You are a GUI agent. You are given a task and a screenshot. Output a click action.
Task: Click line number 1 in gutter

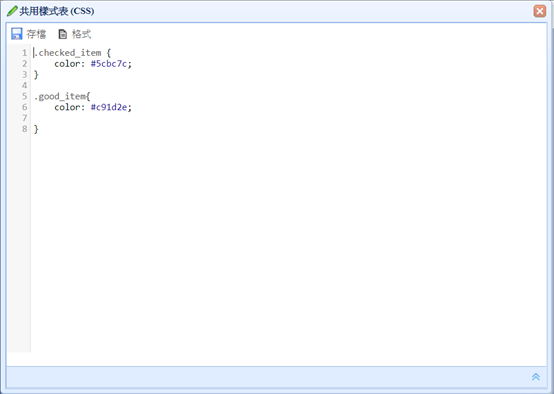point(24,53)
